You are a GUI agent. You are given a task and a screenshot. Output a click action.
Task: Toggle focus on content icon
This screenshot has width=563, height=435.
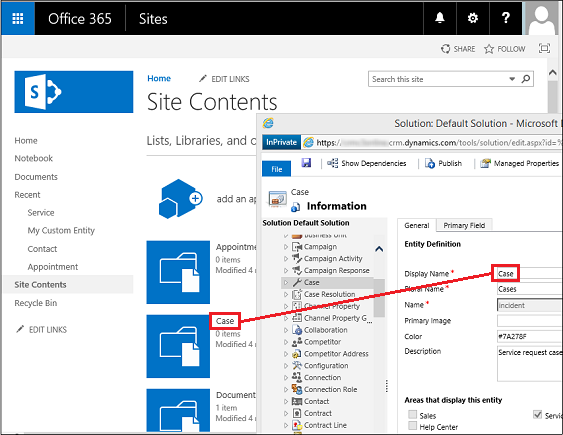tap(544, 48)
